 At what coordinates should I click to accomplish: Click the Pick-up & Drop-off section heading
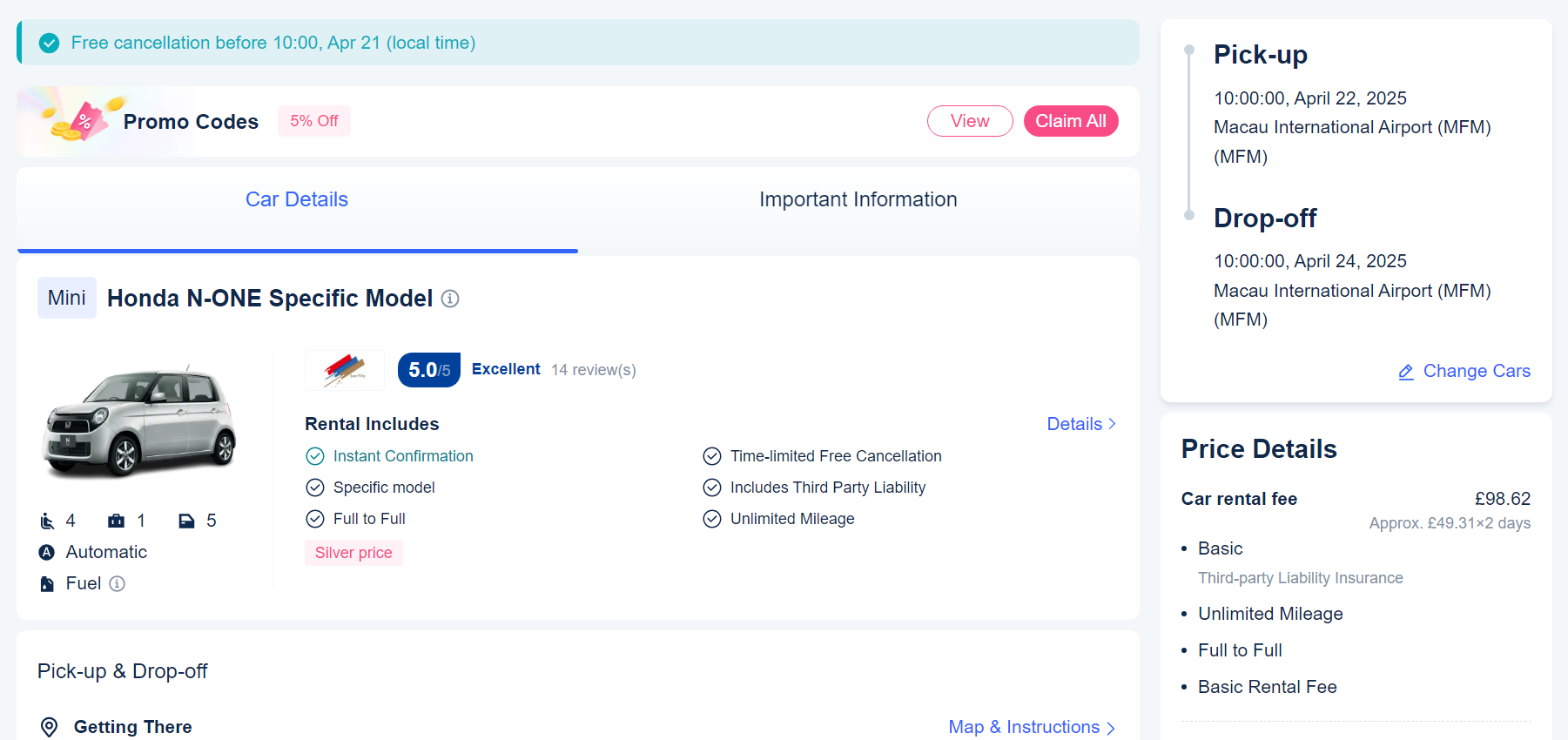123,671
